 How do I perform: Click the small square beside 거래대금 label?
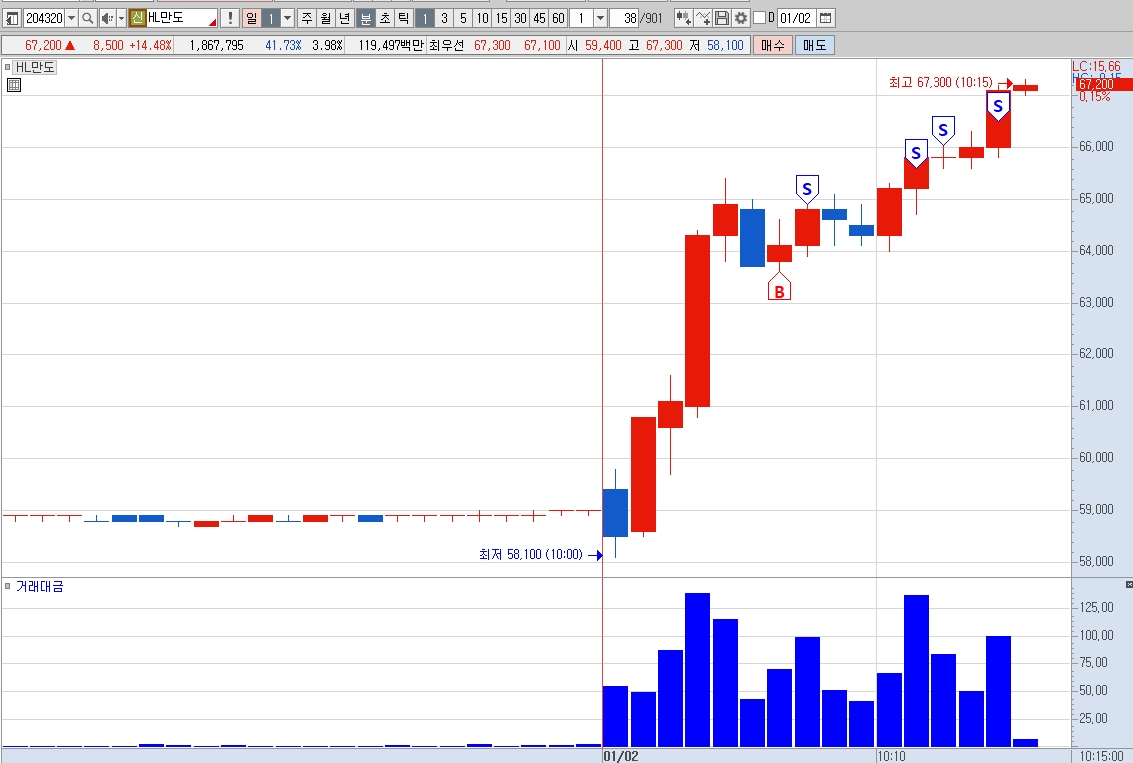pos(8,586)
